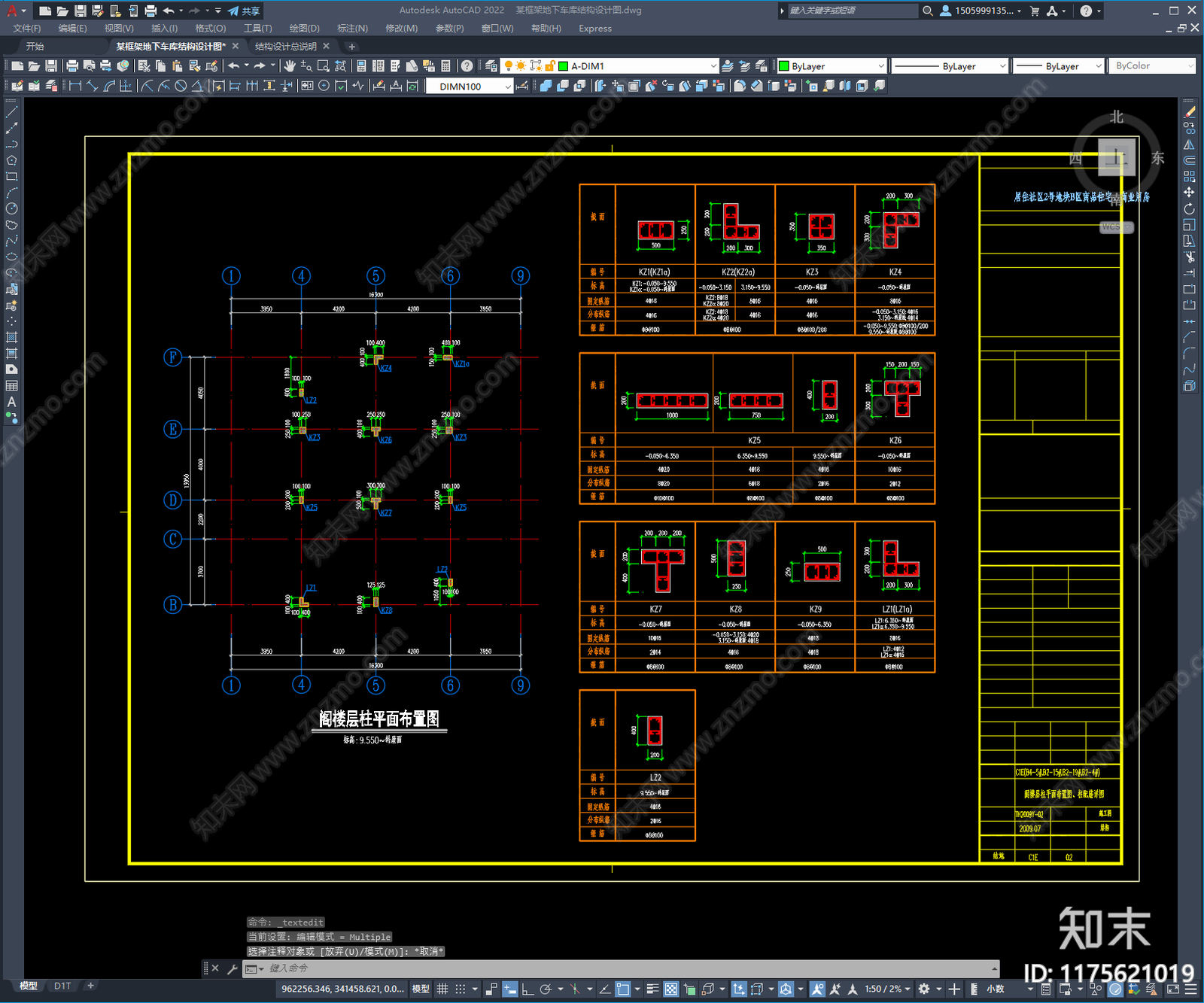Screen dimensions: 1204x1003
Task: Select the Mirror tool in right toolbar
Action: (x=1189, y=144)
